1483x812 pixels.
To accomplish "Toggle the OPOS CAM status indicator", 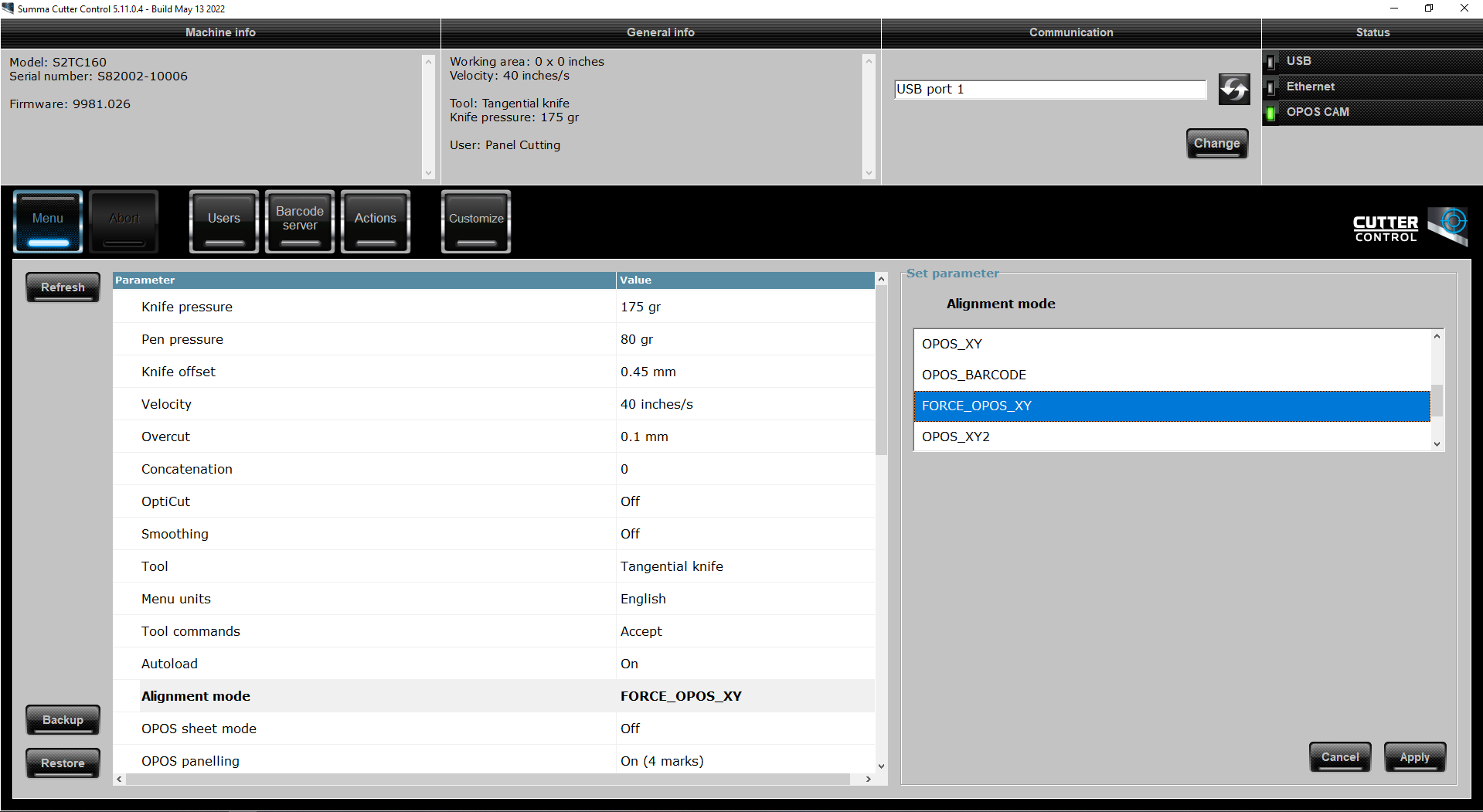I will click(x=1270, y=113).
